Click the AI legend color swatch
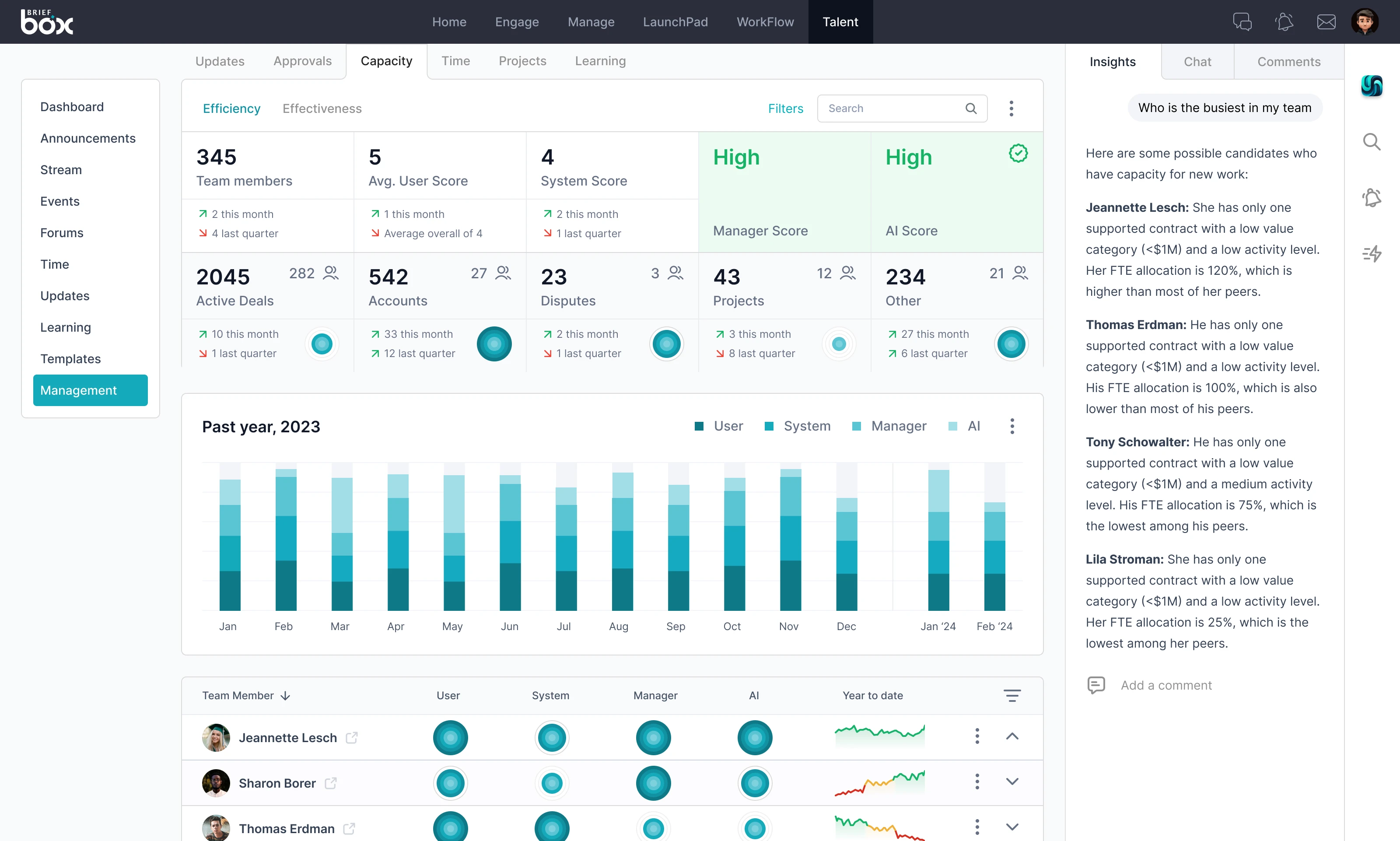 (953, 426)
